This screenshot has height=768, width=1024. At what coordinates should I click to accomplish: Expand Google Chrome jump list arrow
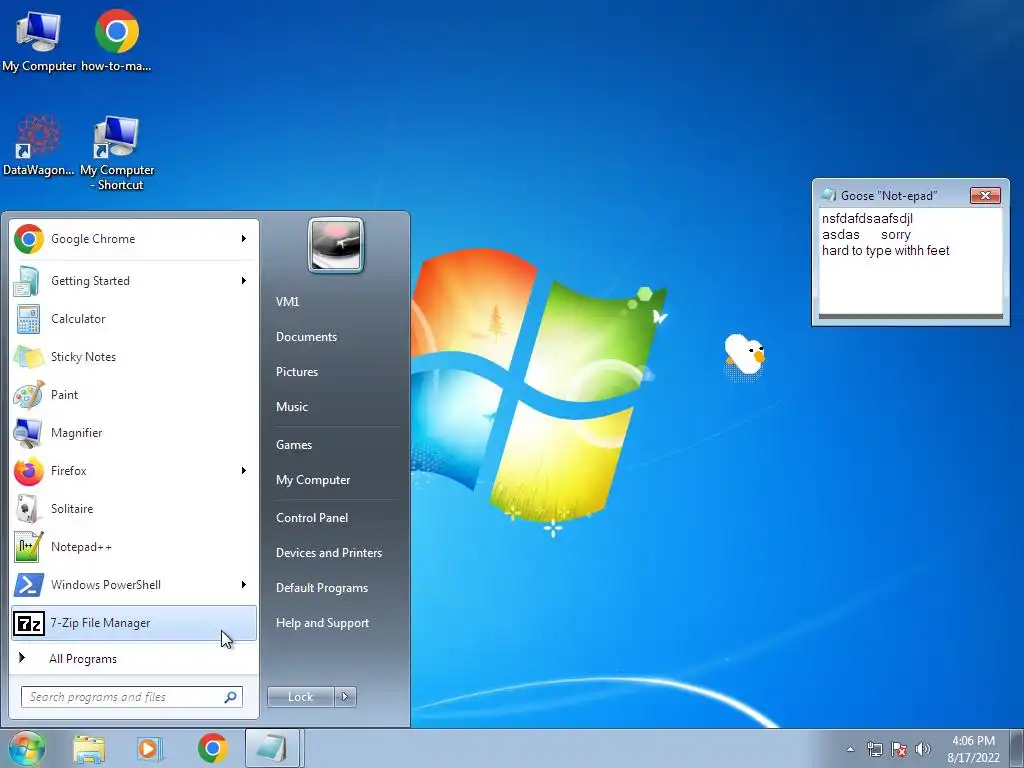pos(244,239)
